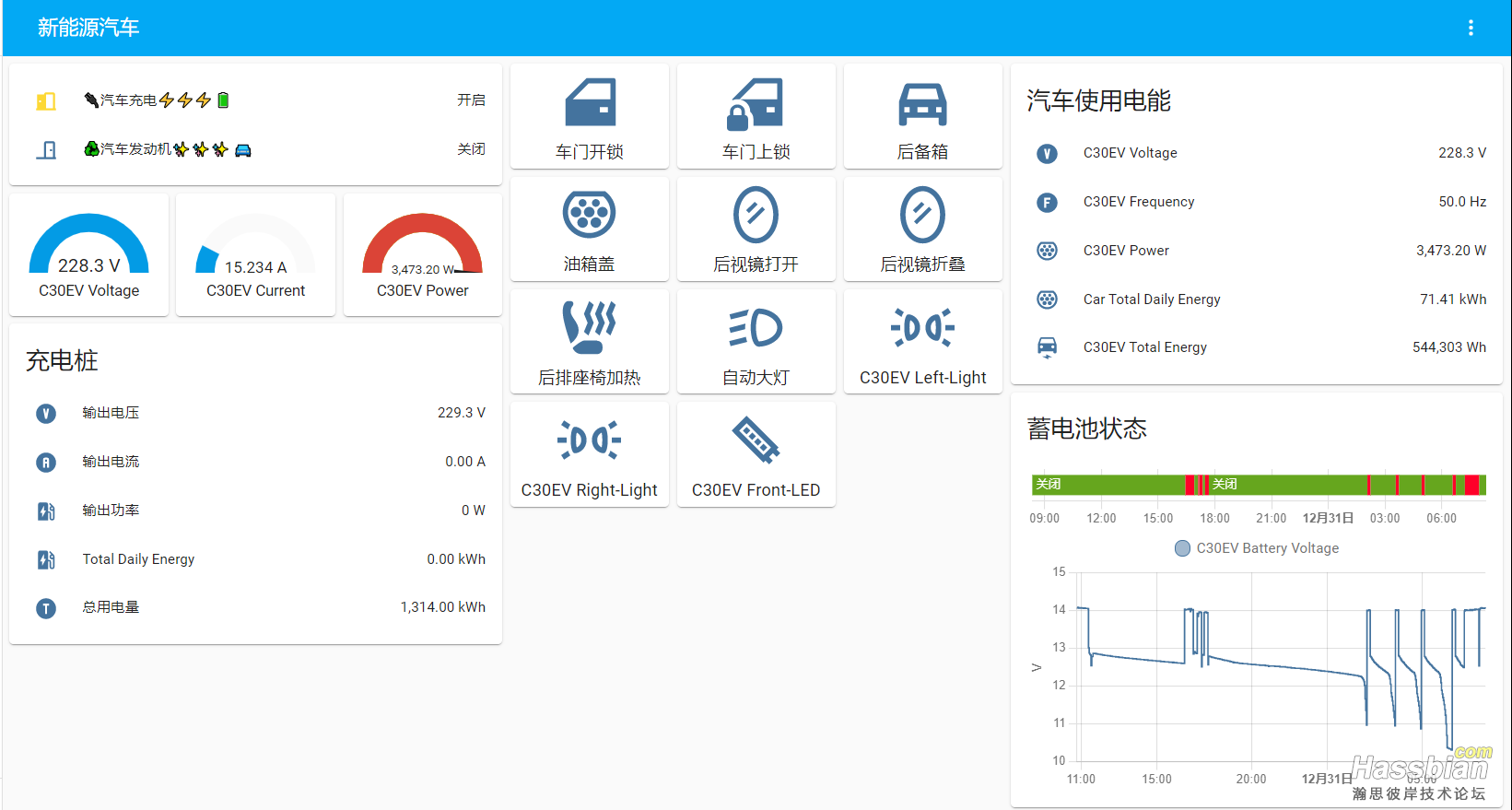Viewport: 1512px width, 810px height.
Task: Click the C30EV Frequency label
Action: tap(1139, 202)
